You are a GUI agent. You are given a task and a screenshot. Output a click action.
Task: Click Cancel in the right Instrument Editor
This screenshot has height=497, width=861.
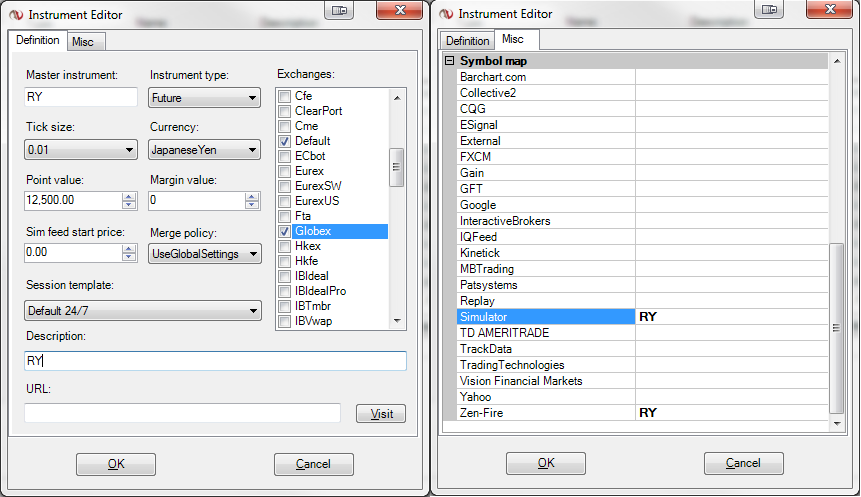click(743, 463)
